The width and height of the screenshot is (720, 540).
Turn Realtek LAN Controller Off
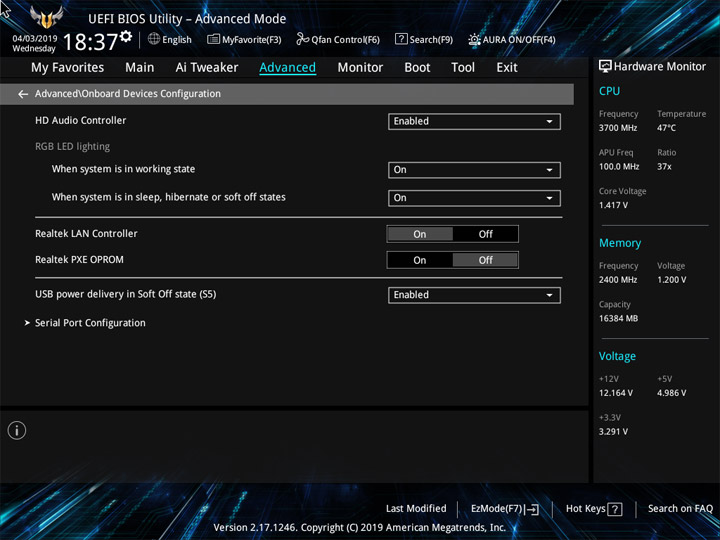coord(485,234)
